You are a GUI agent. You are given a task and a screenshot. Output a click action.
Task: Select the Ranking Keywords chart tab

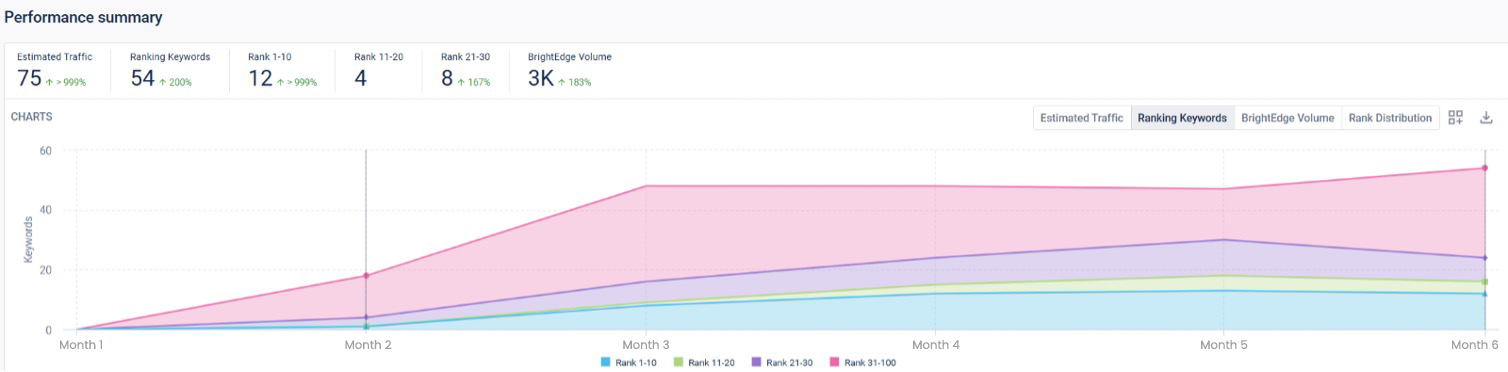[1182, 118]
